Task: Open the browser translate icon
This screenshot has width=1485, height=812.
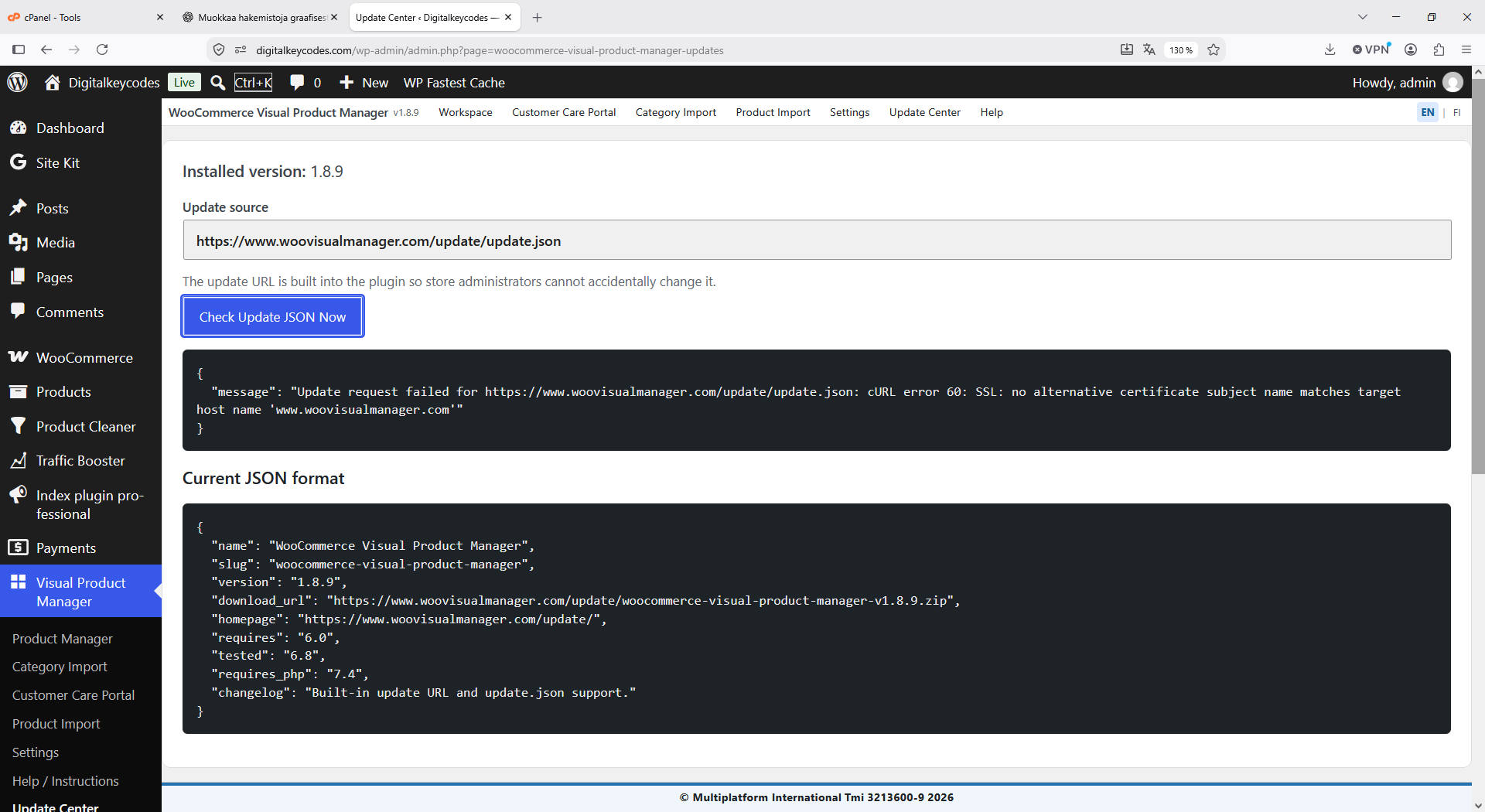Action: [1149, 49]
